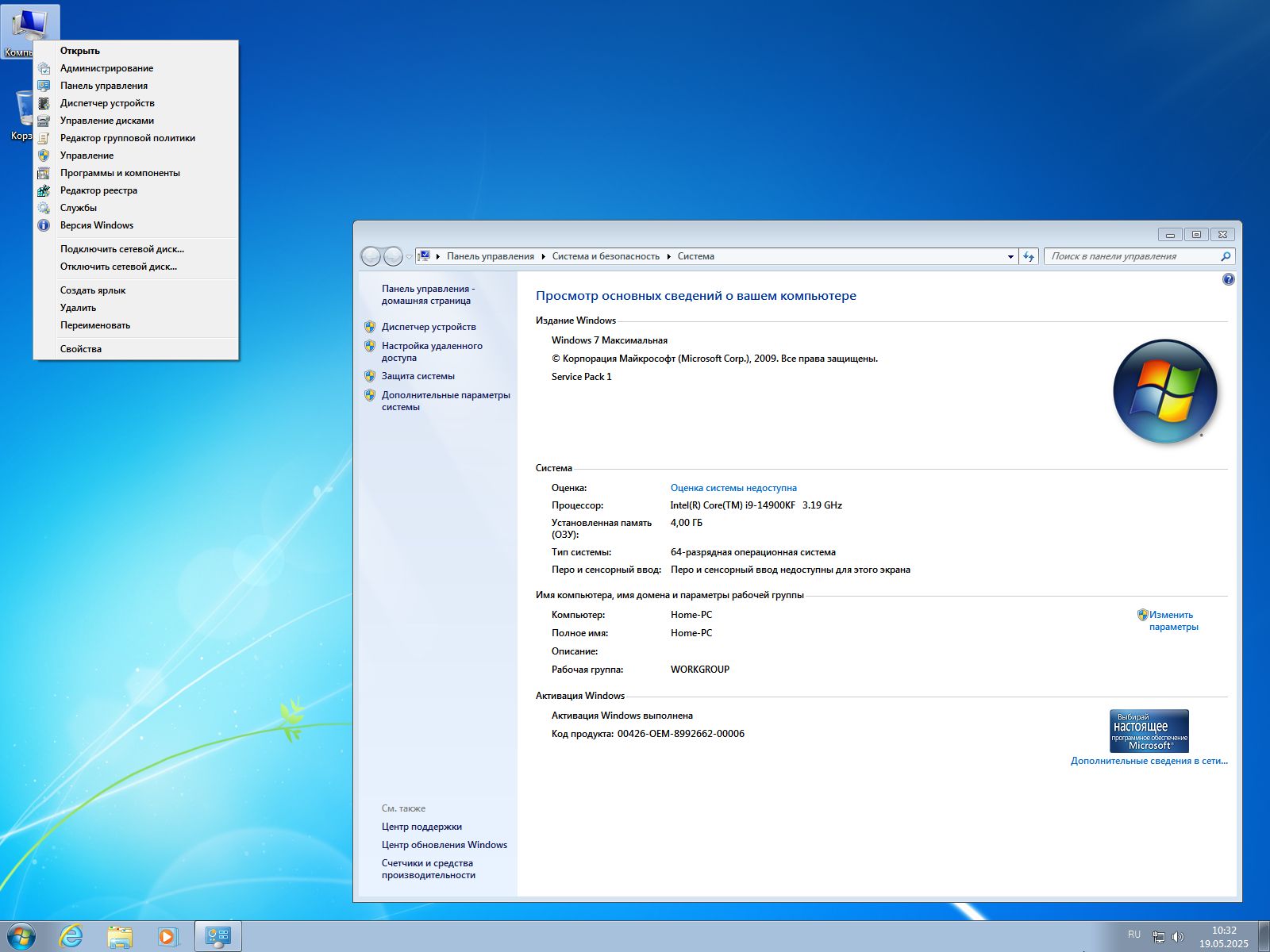Switch to the System taskbar button
This screenshot has width=1270, height=952.
(217, 937)
